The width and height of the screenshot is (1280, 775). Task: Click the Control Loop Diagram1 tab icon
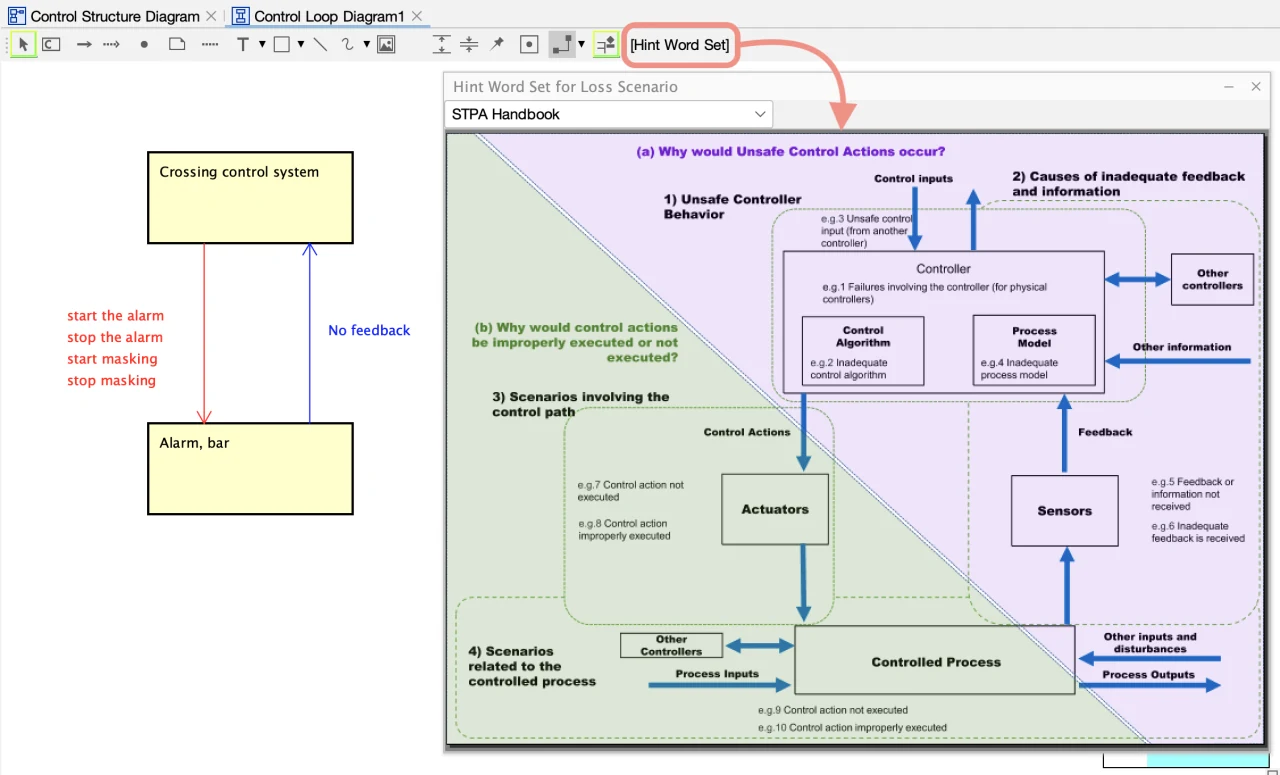(241, 17)
